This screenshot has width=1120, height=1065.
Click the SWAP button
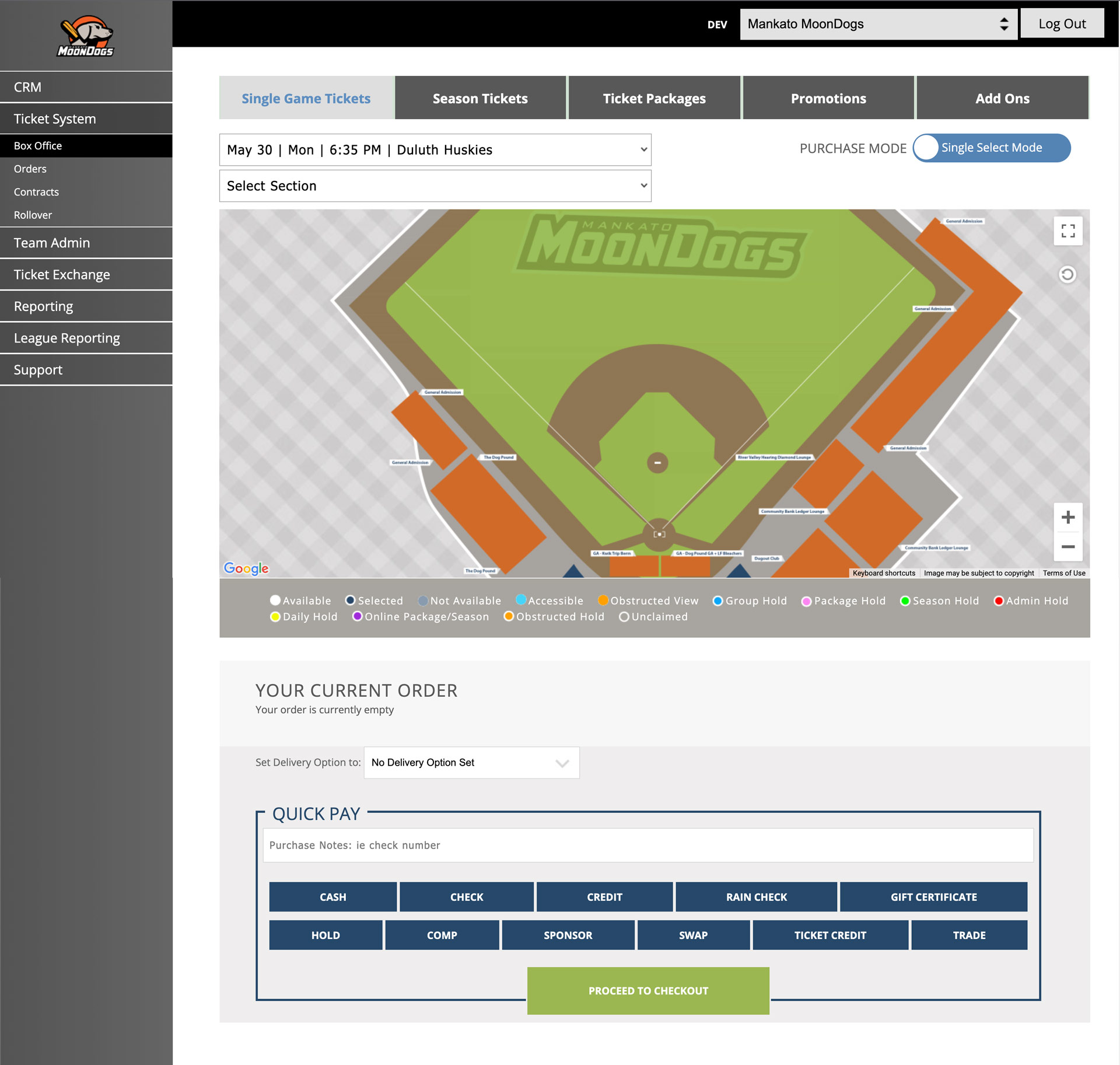coord(694,935)
